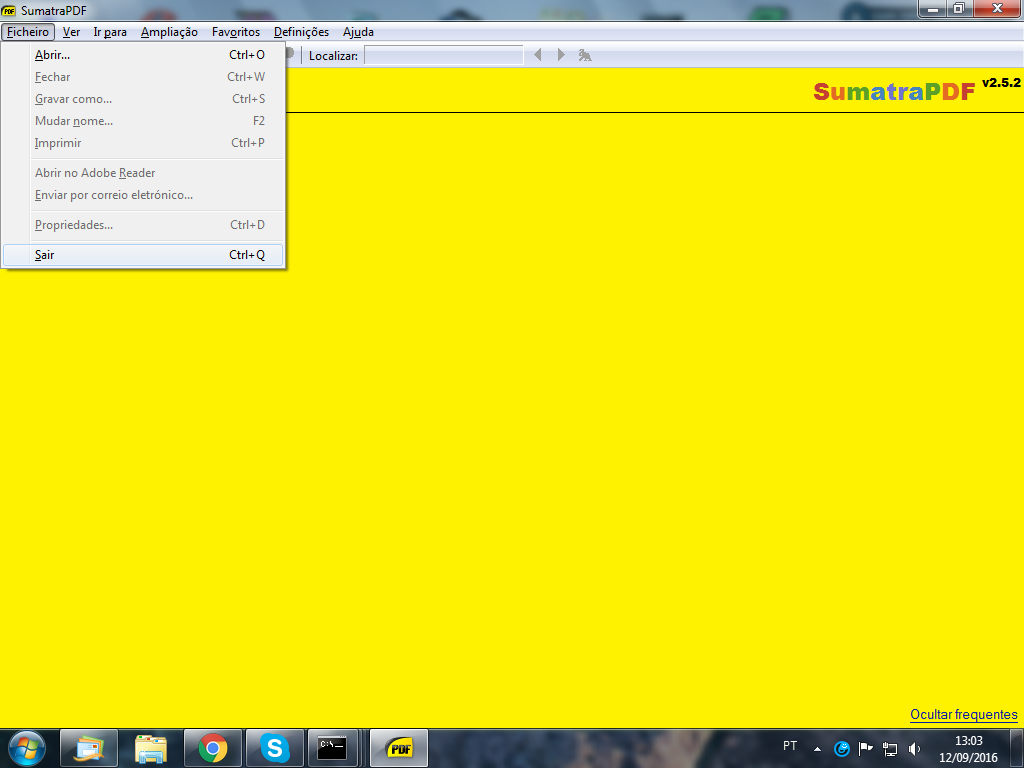Open the Ampliação menu
The image size is (1024, 768).
(x=169, y=32)
